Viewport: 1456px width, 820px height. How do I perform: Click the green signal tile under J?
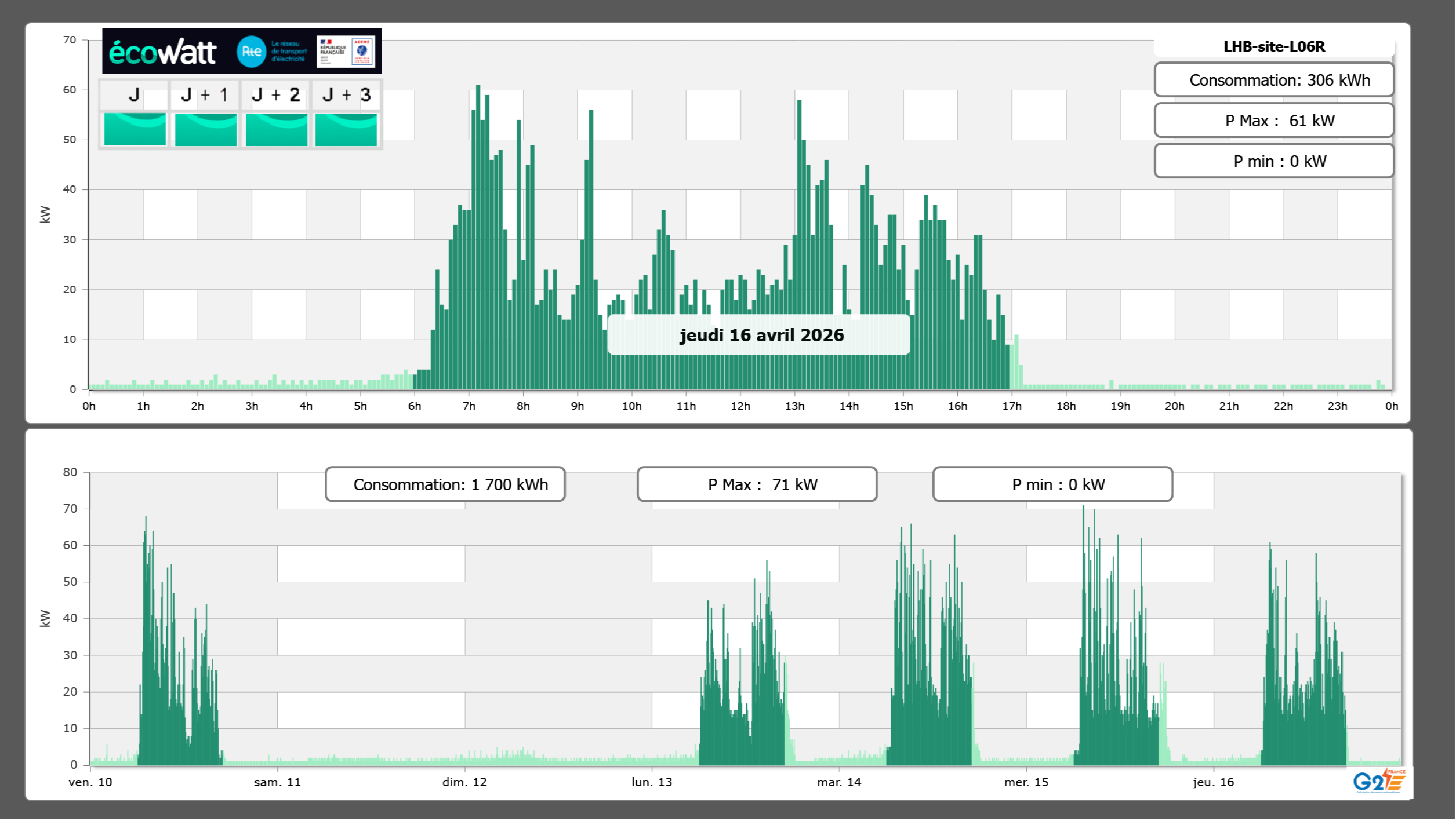tap(135, 129)
